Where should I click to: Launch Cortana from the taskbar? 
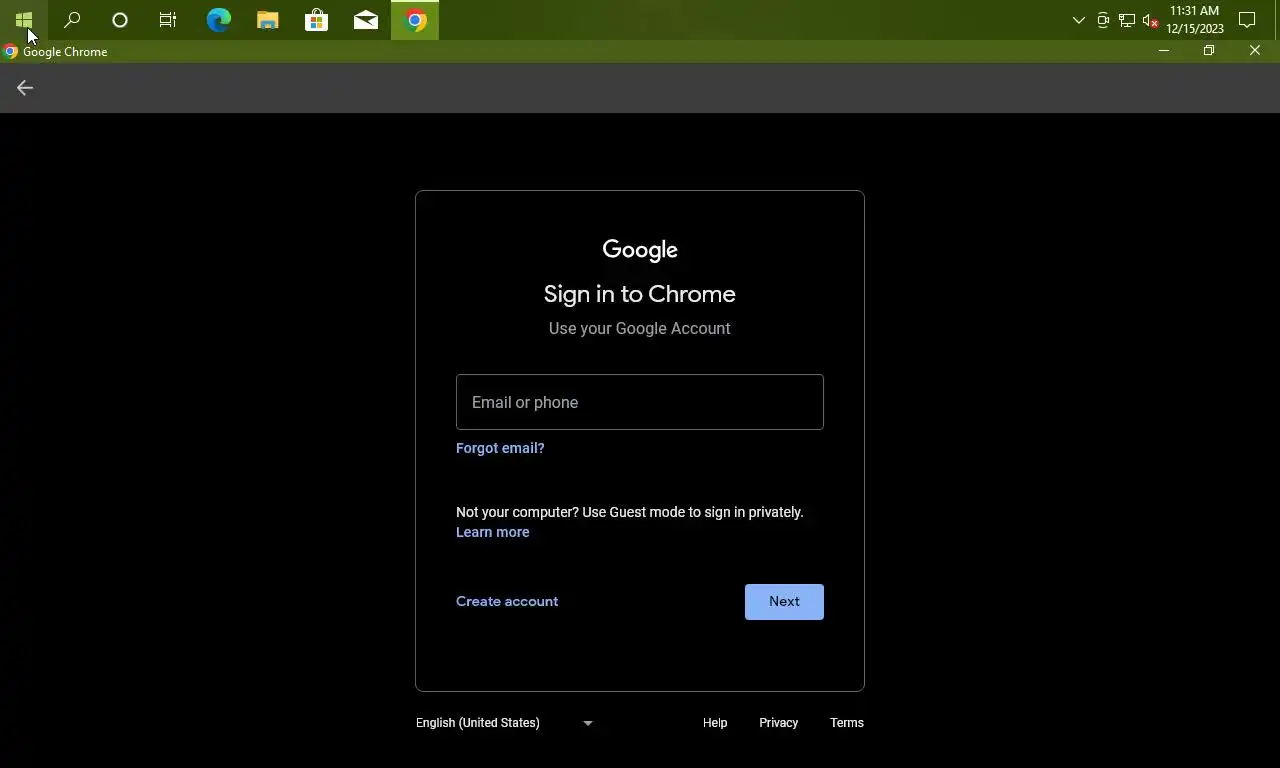pos(120,20)
